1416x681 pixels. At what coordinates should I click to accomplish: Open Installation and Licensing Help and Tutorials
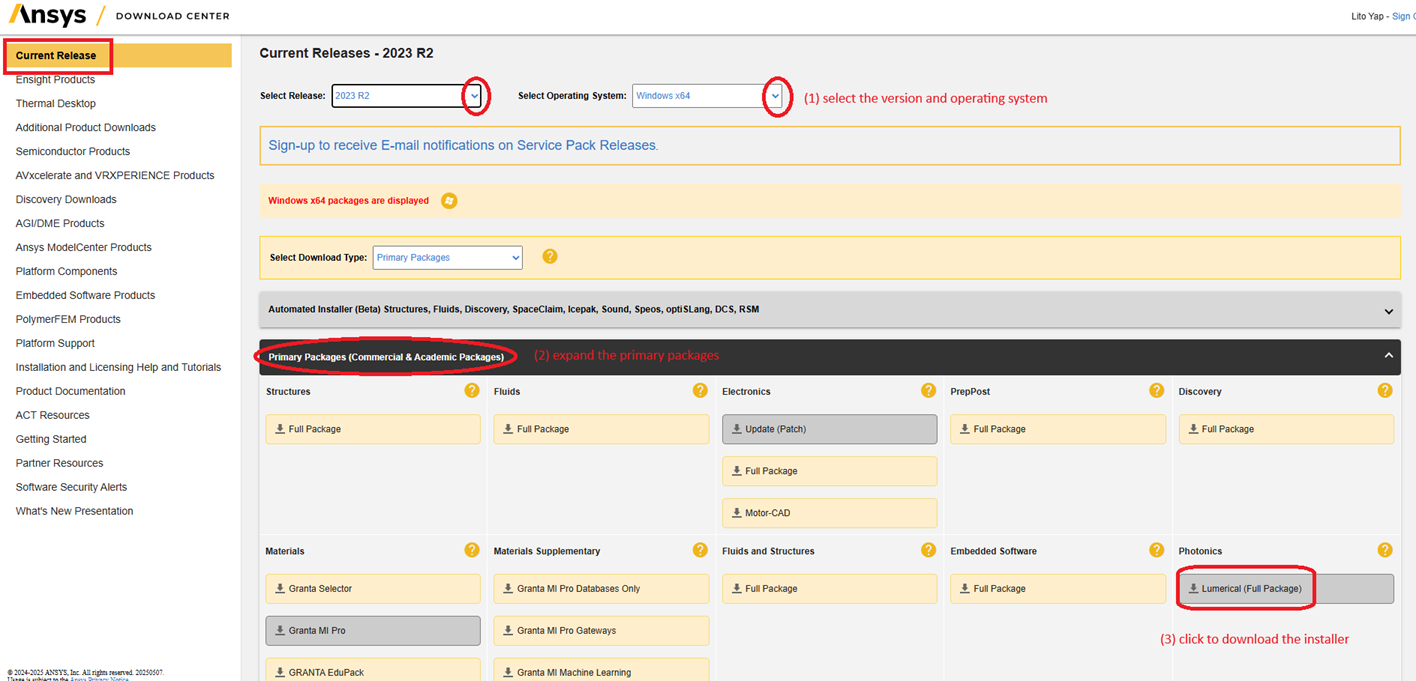(x=118, y=367)
